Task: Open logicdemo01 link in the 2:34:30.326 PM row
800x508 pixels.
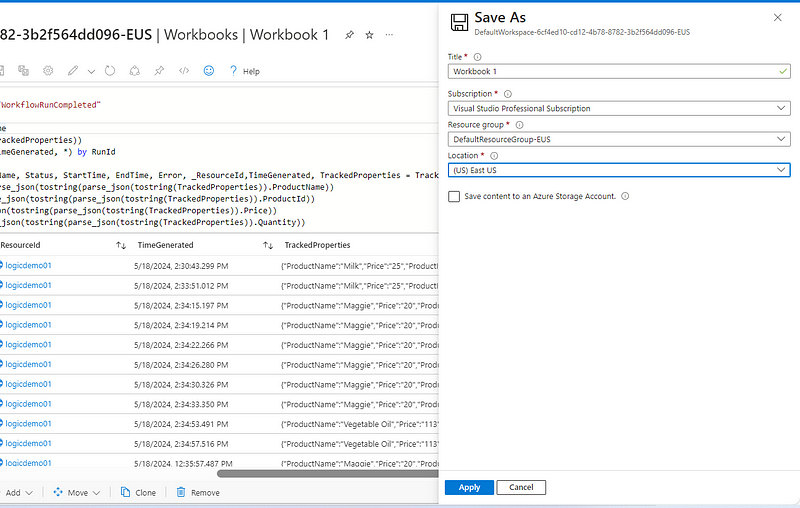Action: [x=28, y=384]
